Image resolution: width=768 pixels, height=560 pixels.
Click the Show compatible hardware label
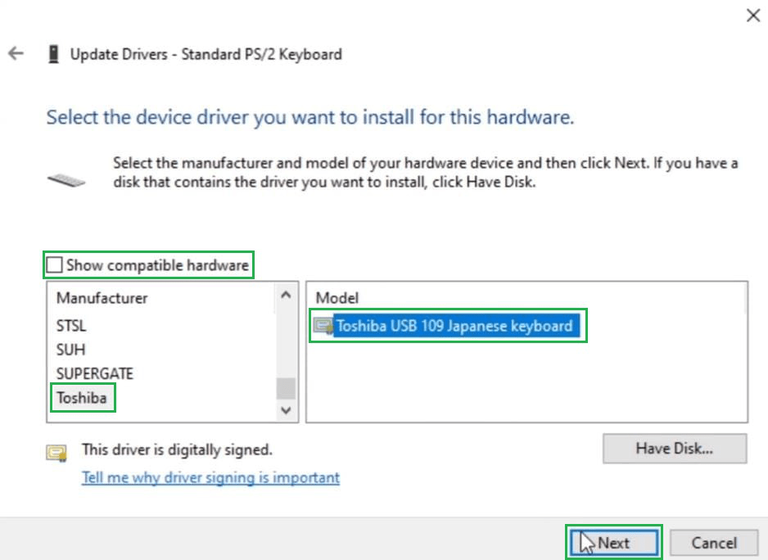(x=157, y=265)
